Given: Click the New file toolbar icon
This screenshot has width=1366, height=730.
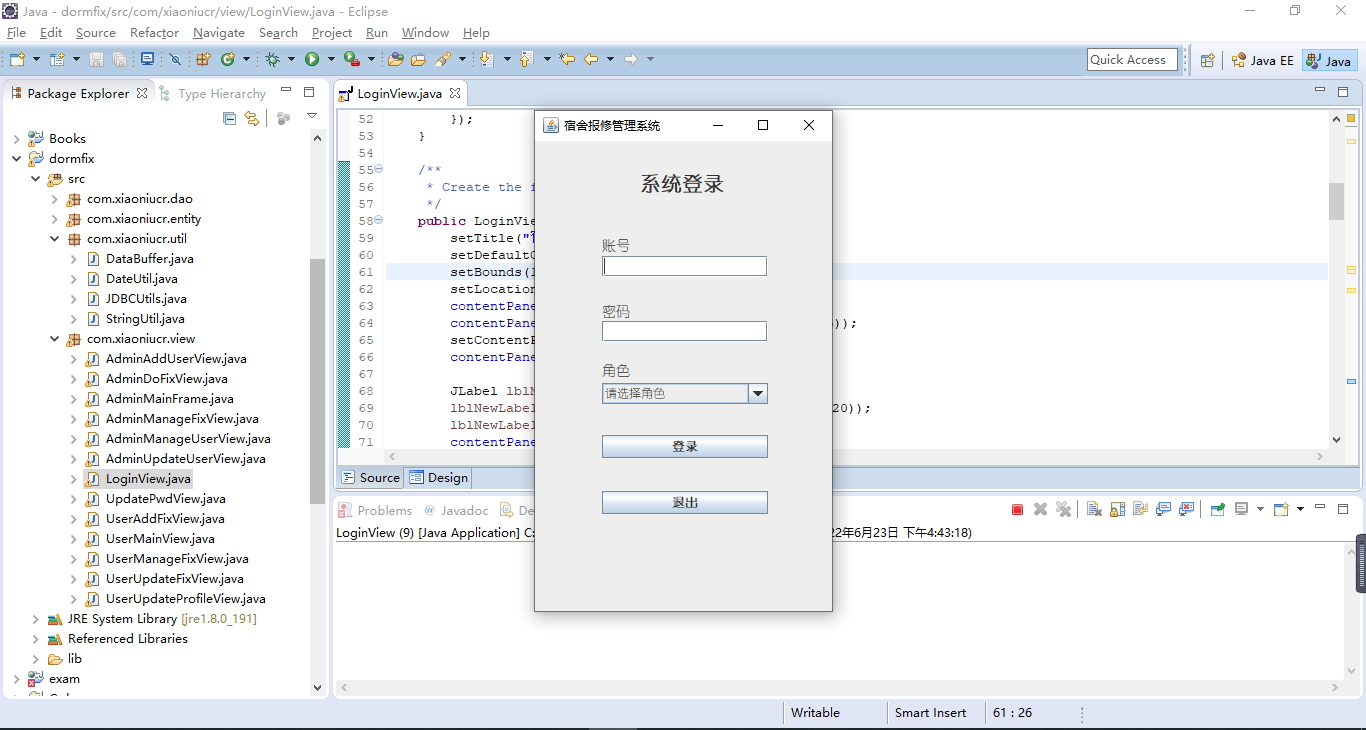Looking at the screenshot, I should tap(16, 59).
